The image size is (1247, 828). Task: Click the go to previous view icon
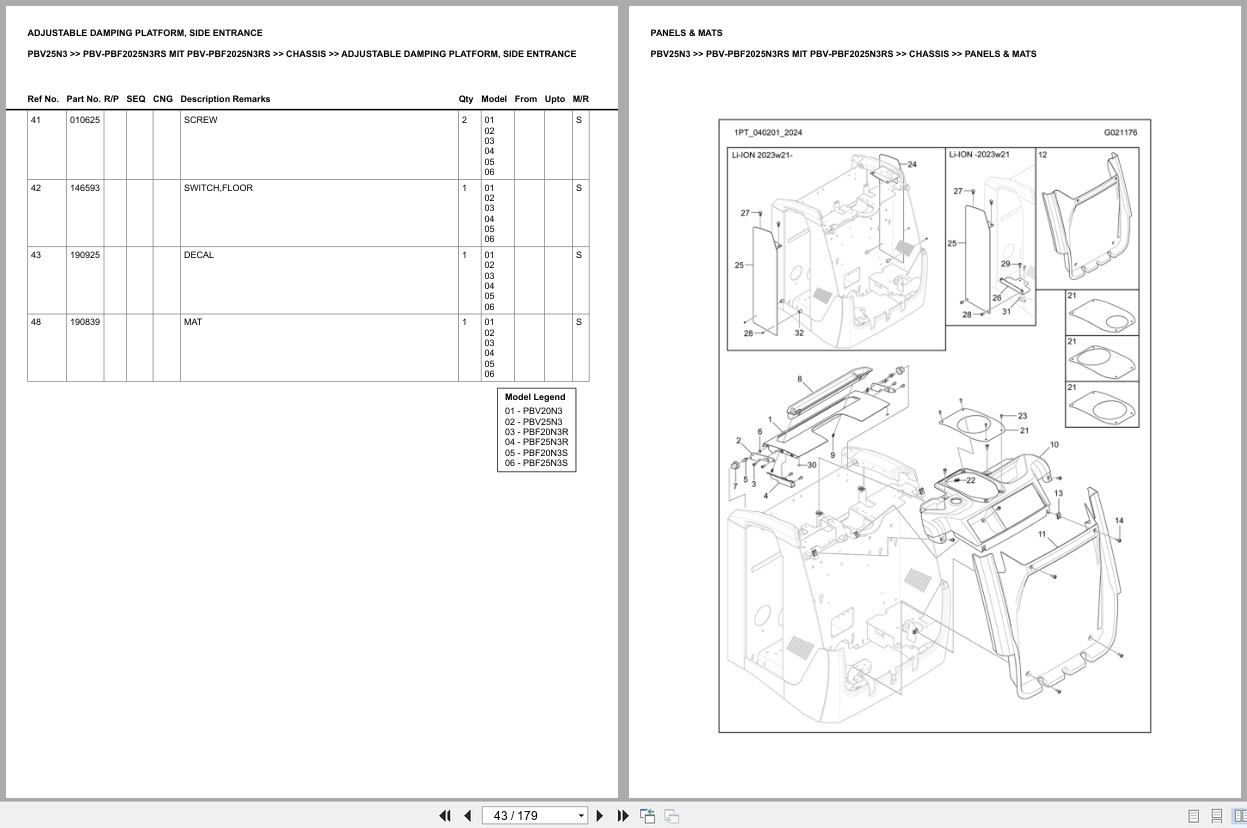(x=648, y=815)
